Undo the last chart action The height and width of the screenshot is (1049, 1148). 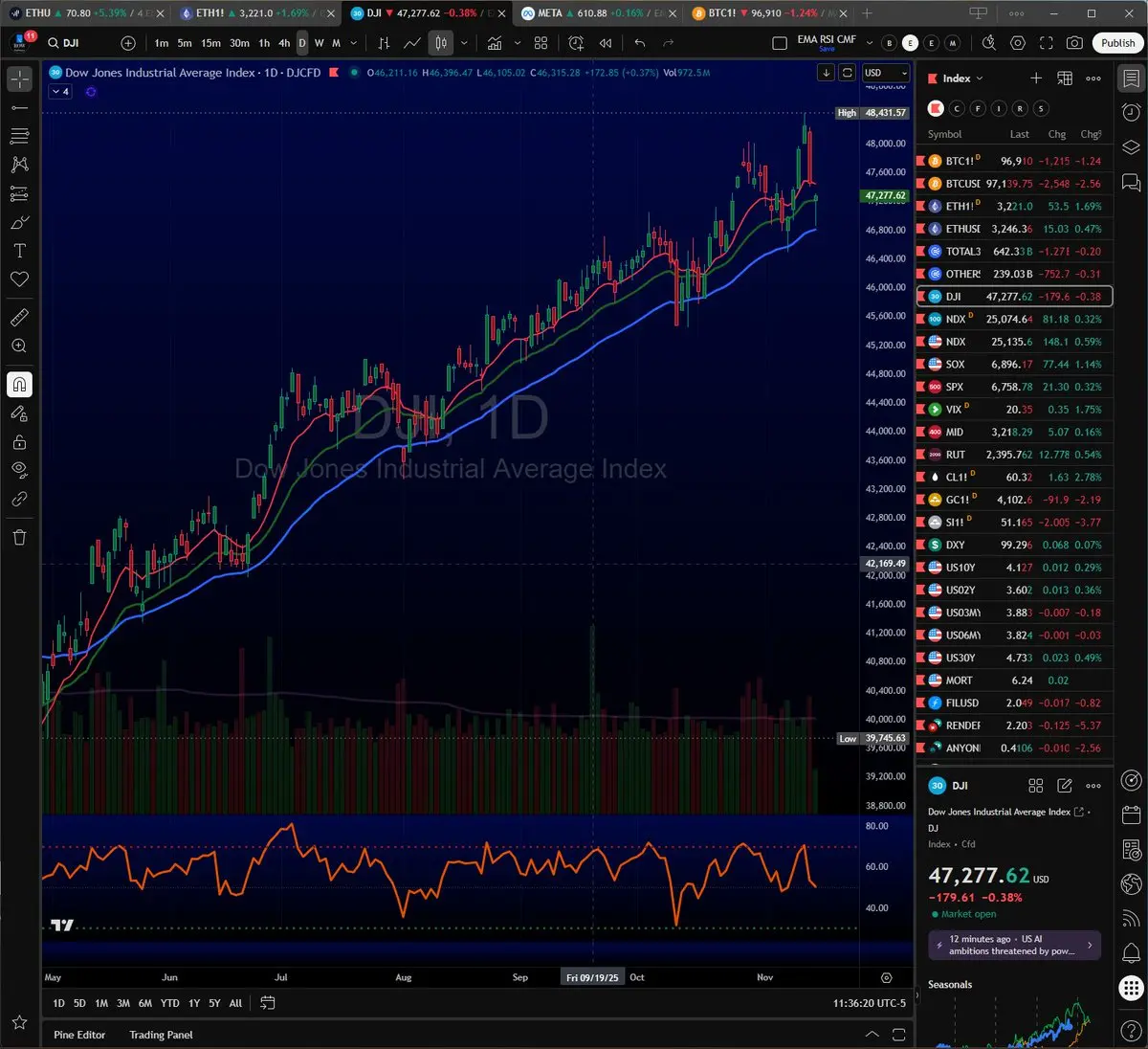tap(639, 43)
